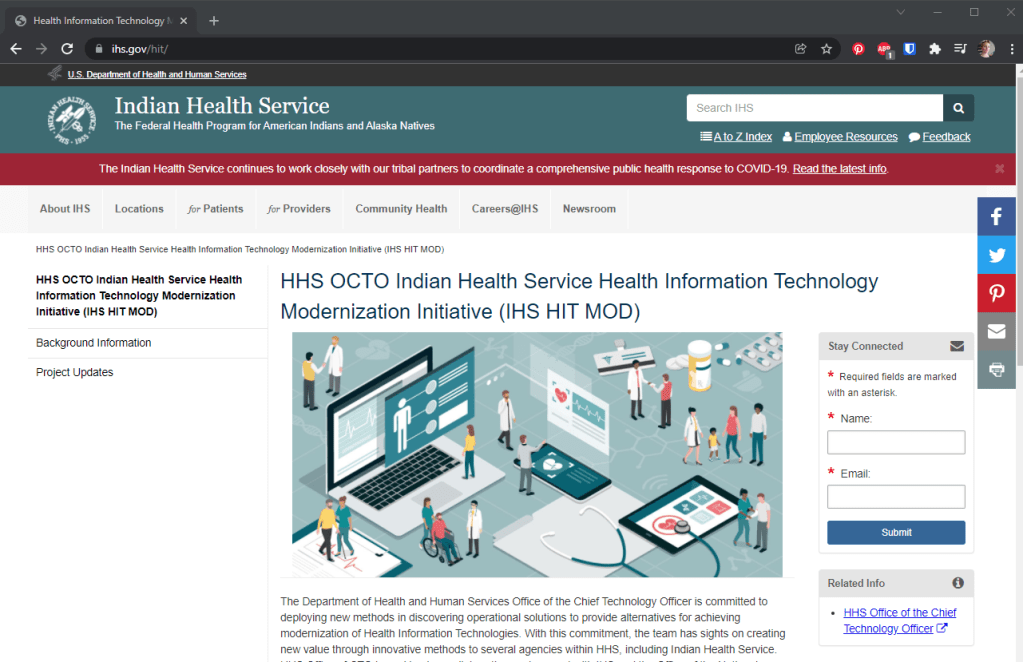Select the Newsroom navigation item
Screen dimensions: 1023x662
589,209
